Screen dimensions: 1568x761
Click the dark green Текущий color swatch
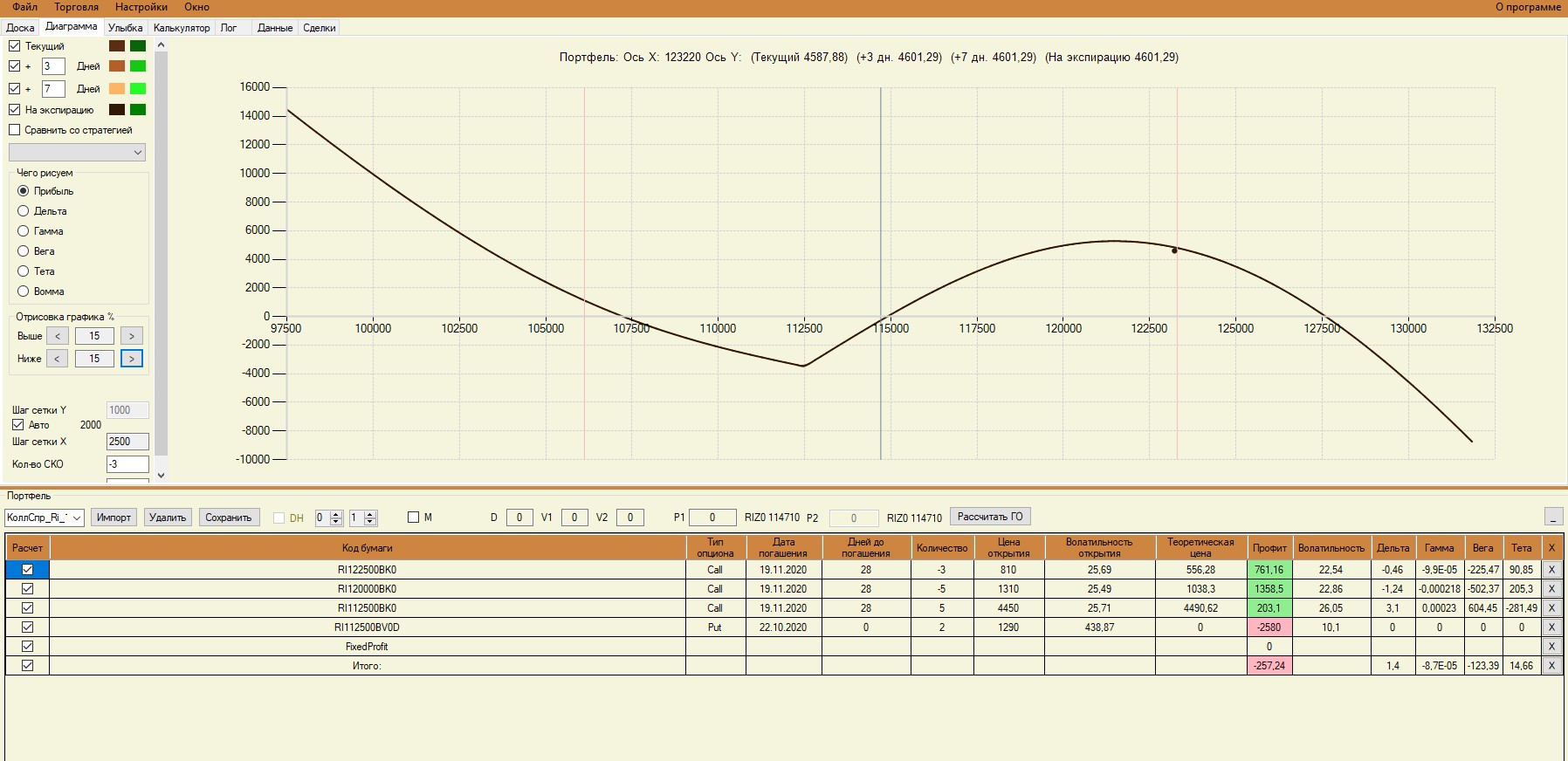point(138,46)
